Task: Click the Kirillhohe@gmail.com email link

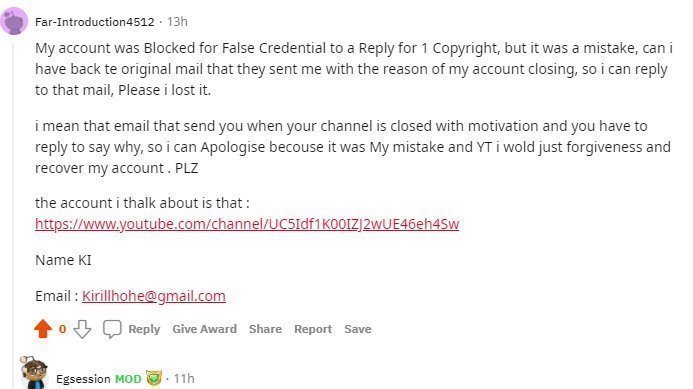Action: click(154, 296)
